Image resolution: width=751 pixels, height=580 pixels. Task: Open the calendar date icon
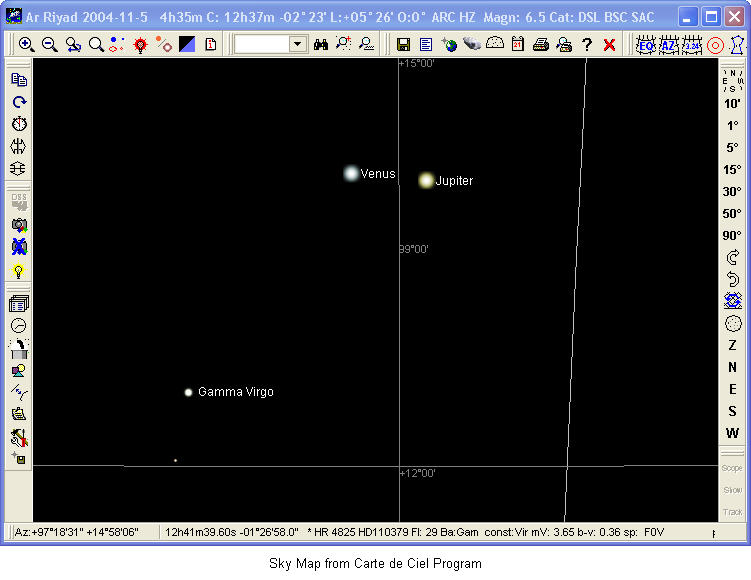pyautogui.click(x=518, y=44)
